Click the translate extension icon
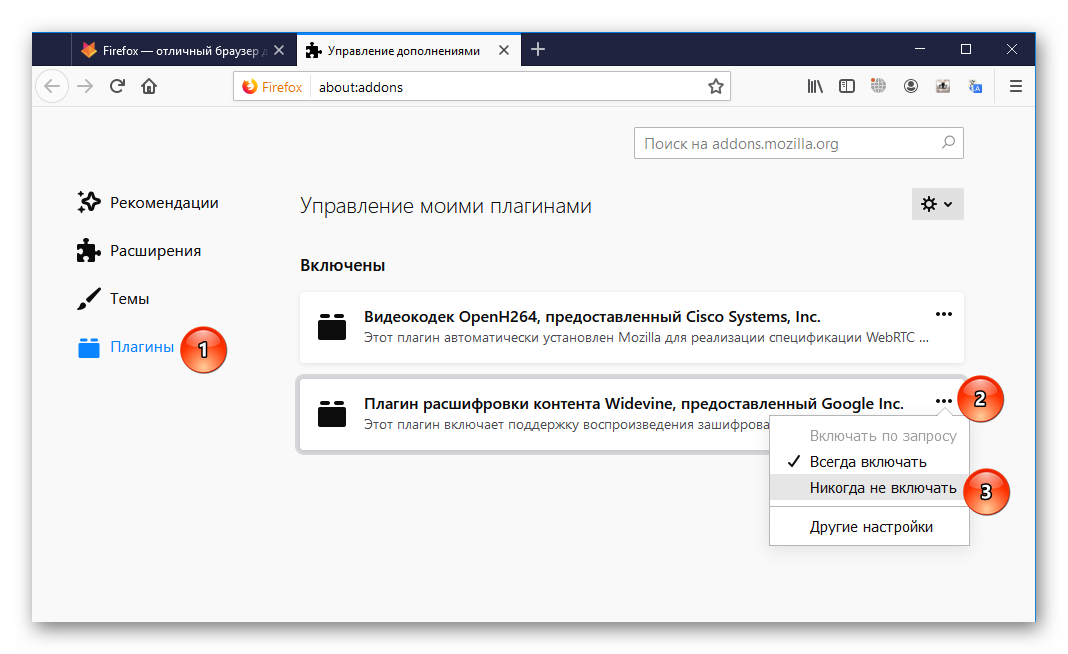 click(x=975, y=87)
